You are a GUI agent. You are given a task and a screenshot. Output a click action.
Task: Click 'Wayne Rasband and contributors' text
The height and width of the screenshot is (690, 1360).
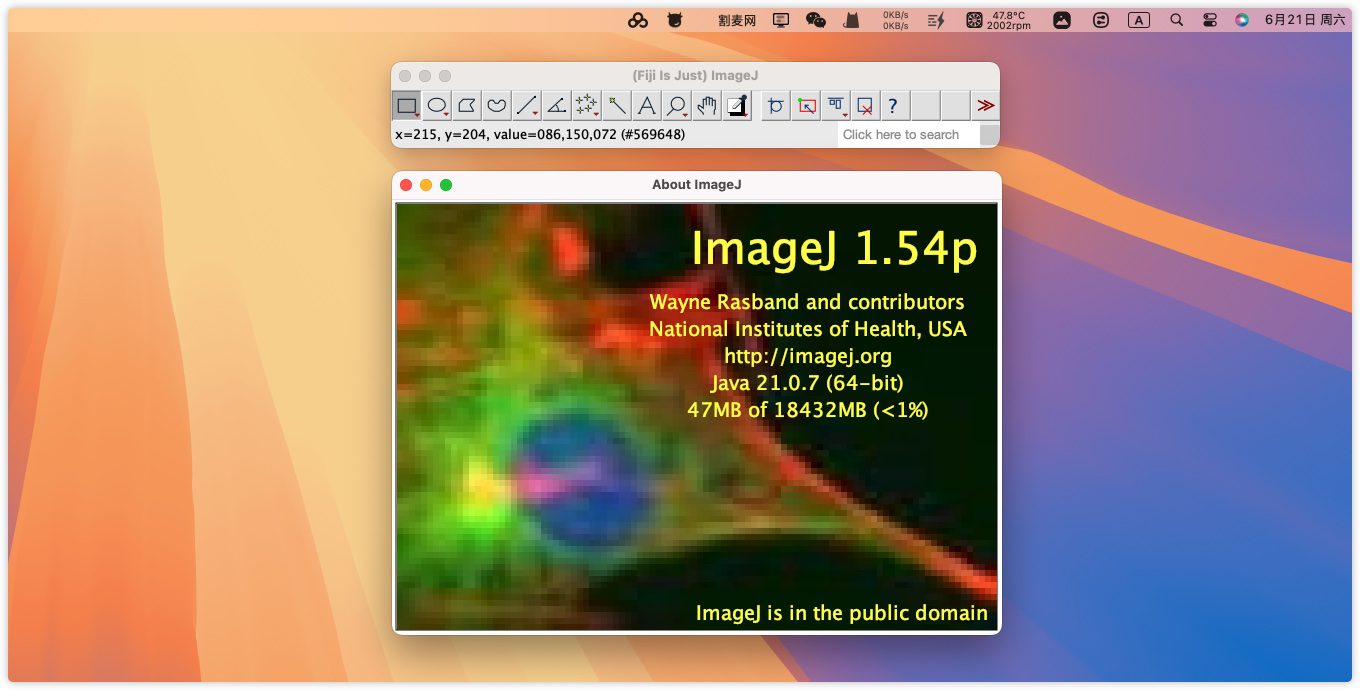(x=807, y=301)
